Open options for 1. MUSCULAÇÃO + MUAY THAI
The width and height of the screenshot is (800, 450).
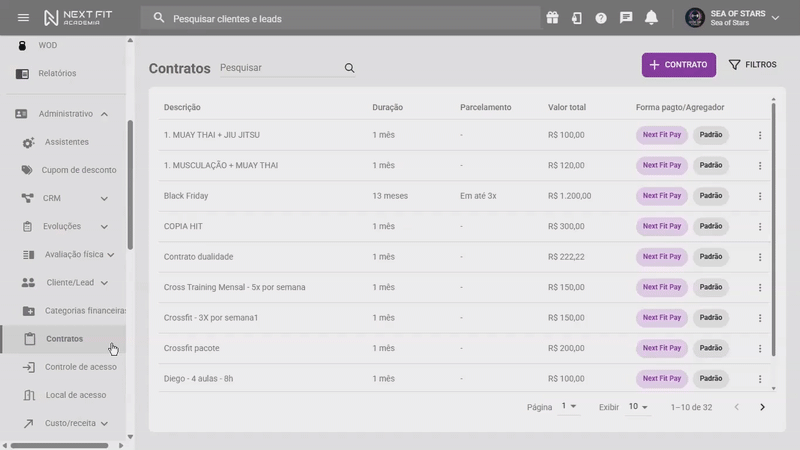(760, 166)
